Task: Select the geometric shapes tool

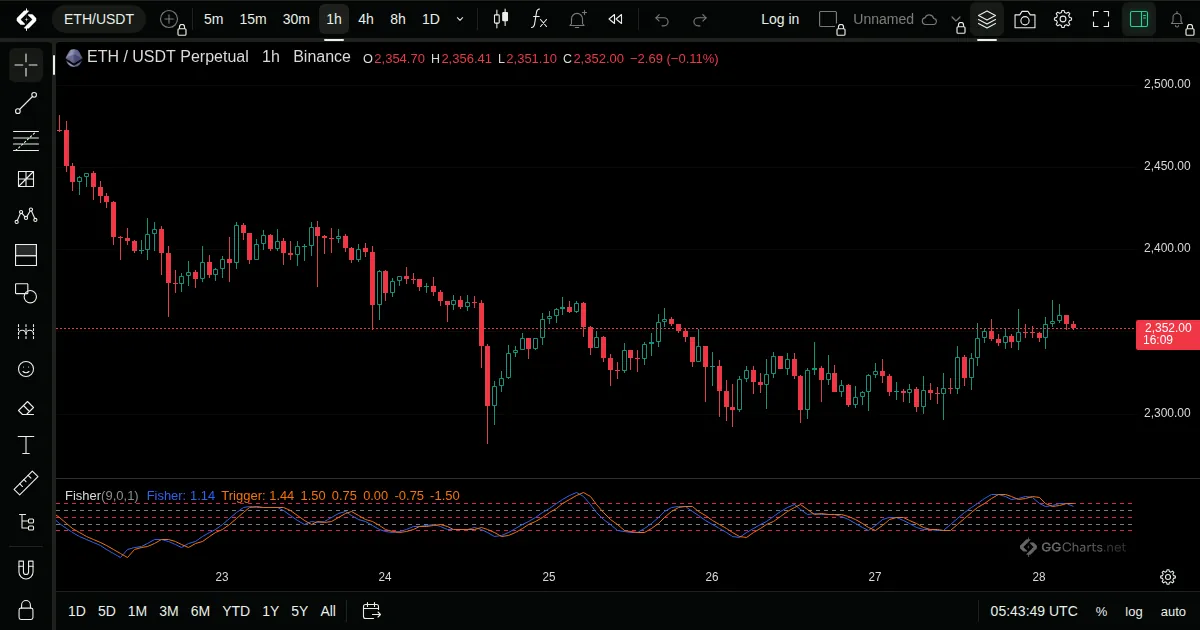Action: coord(26,293)
